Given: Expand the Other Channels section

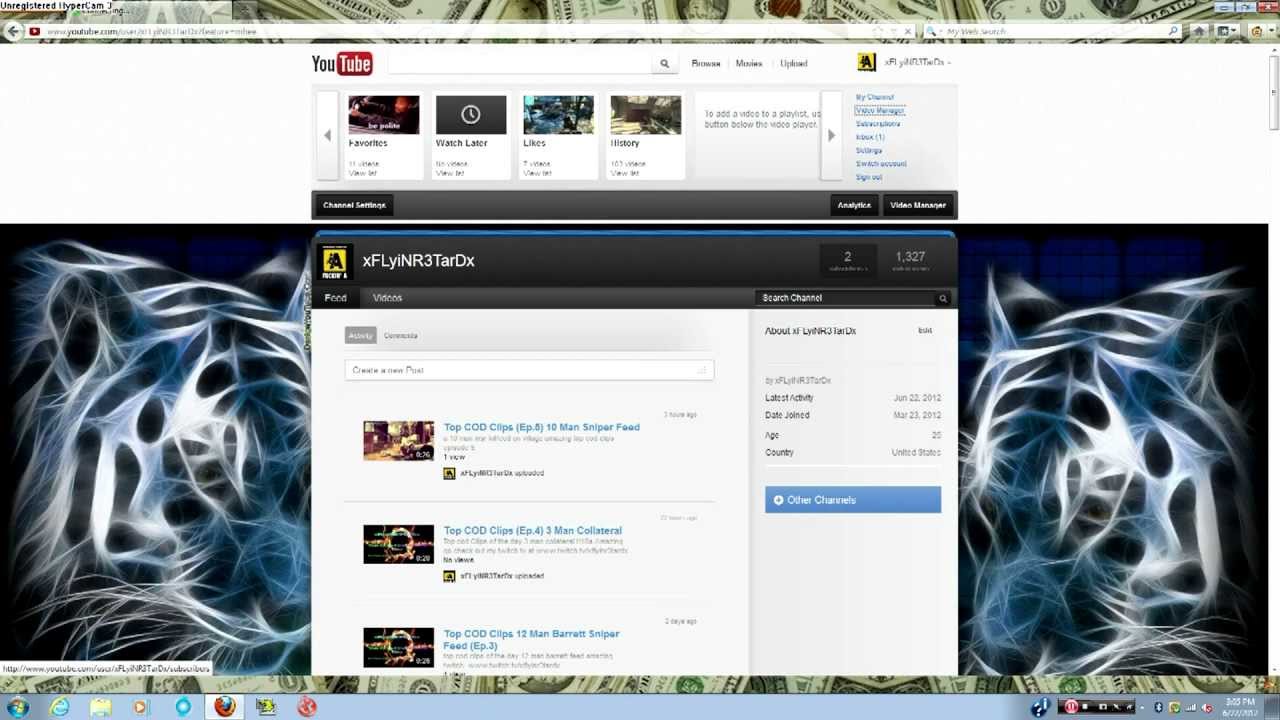Looking at the screenshot, I should 853,500.
